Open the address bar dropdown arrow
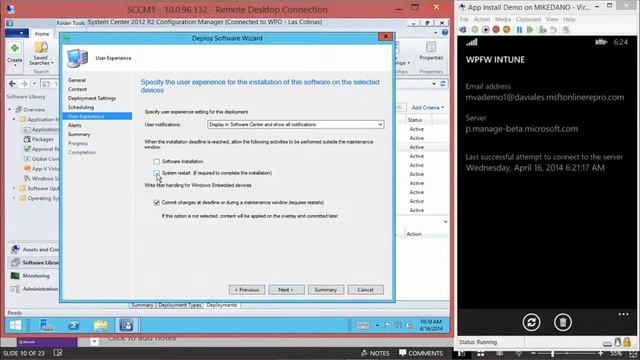 pos(433,84)
